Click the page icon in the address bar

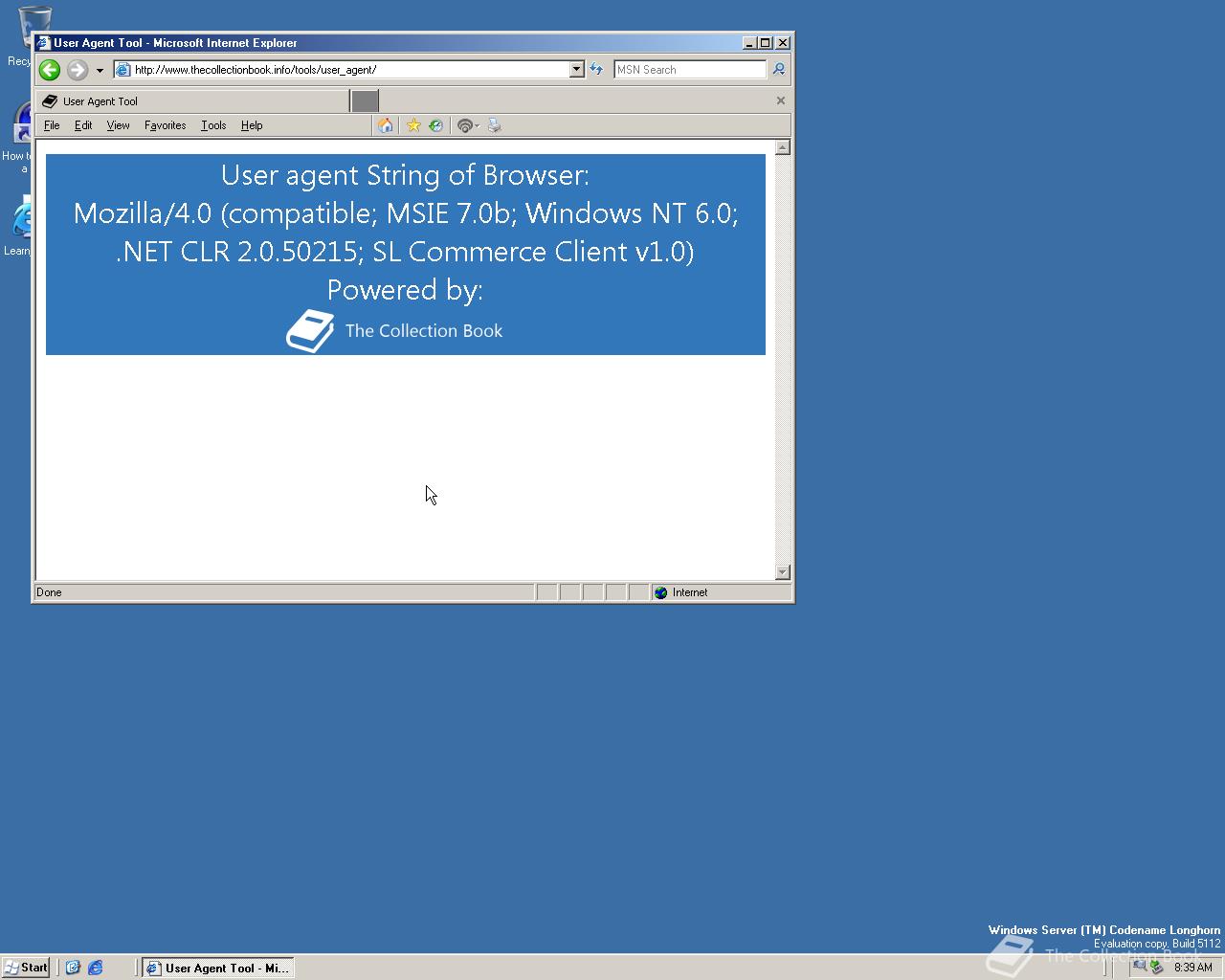[123, 70]
